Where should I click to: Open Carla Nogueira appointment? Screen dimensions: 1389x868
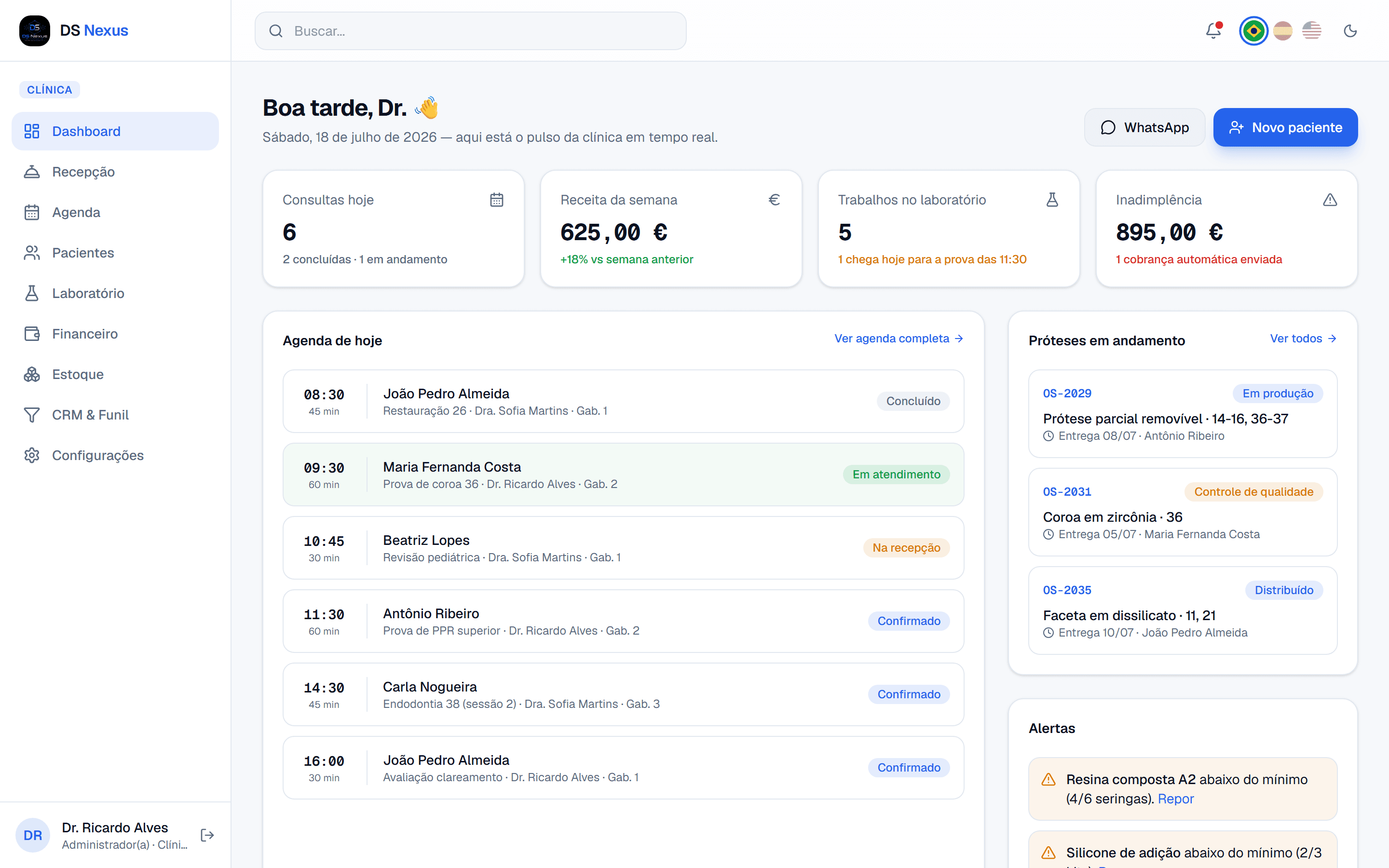click(623, 694)
